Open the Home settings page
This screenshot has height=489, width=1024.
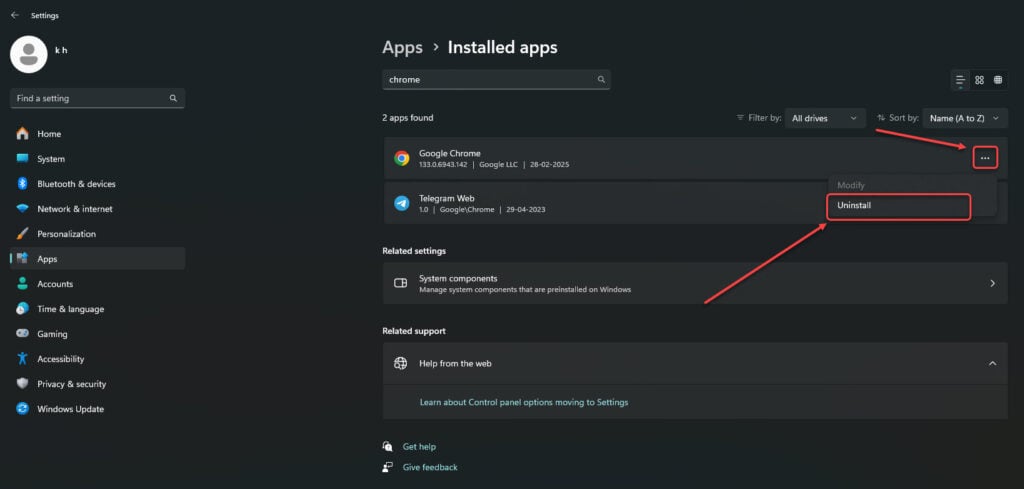[97, 134]
